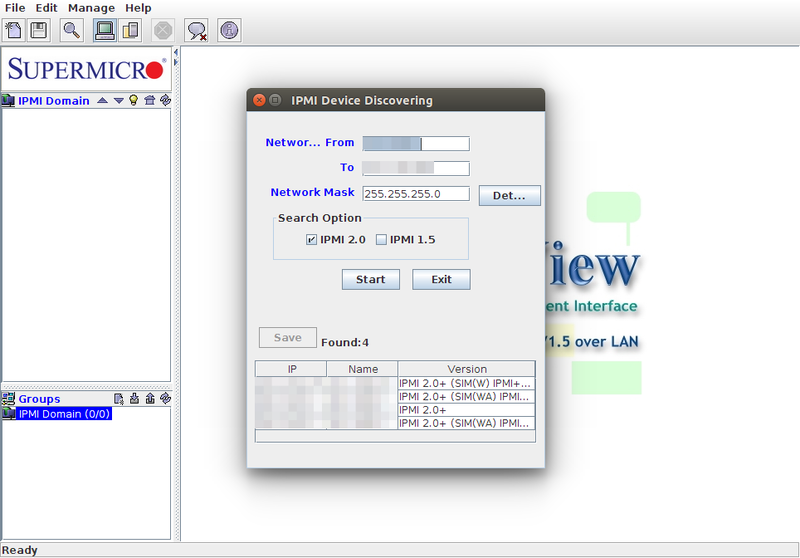Click the group devices toolbar icon
Viewport: 800px width, 558px height.
tap(130, 31)
